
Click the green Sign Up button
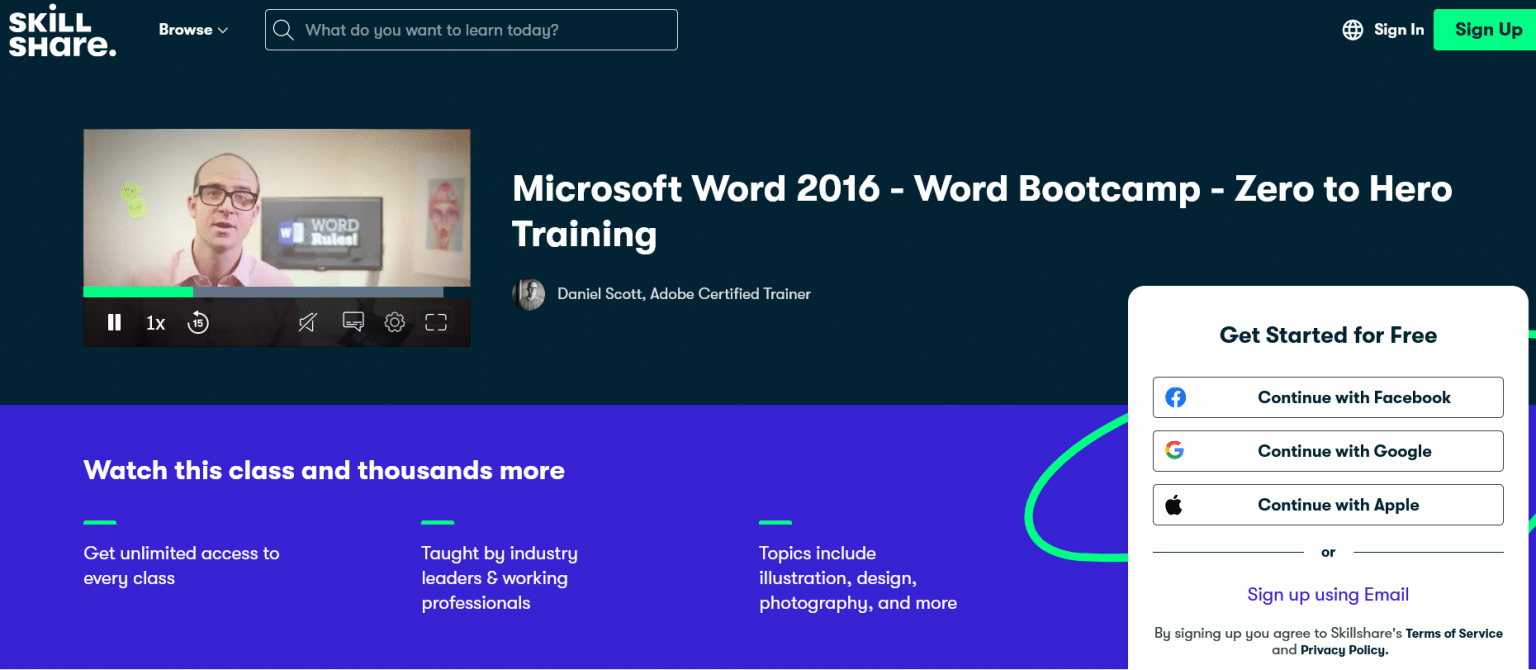pyautogui.click(x=1485, y=30)
